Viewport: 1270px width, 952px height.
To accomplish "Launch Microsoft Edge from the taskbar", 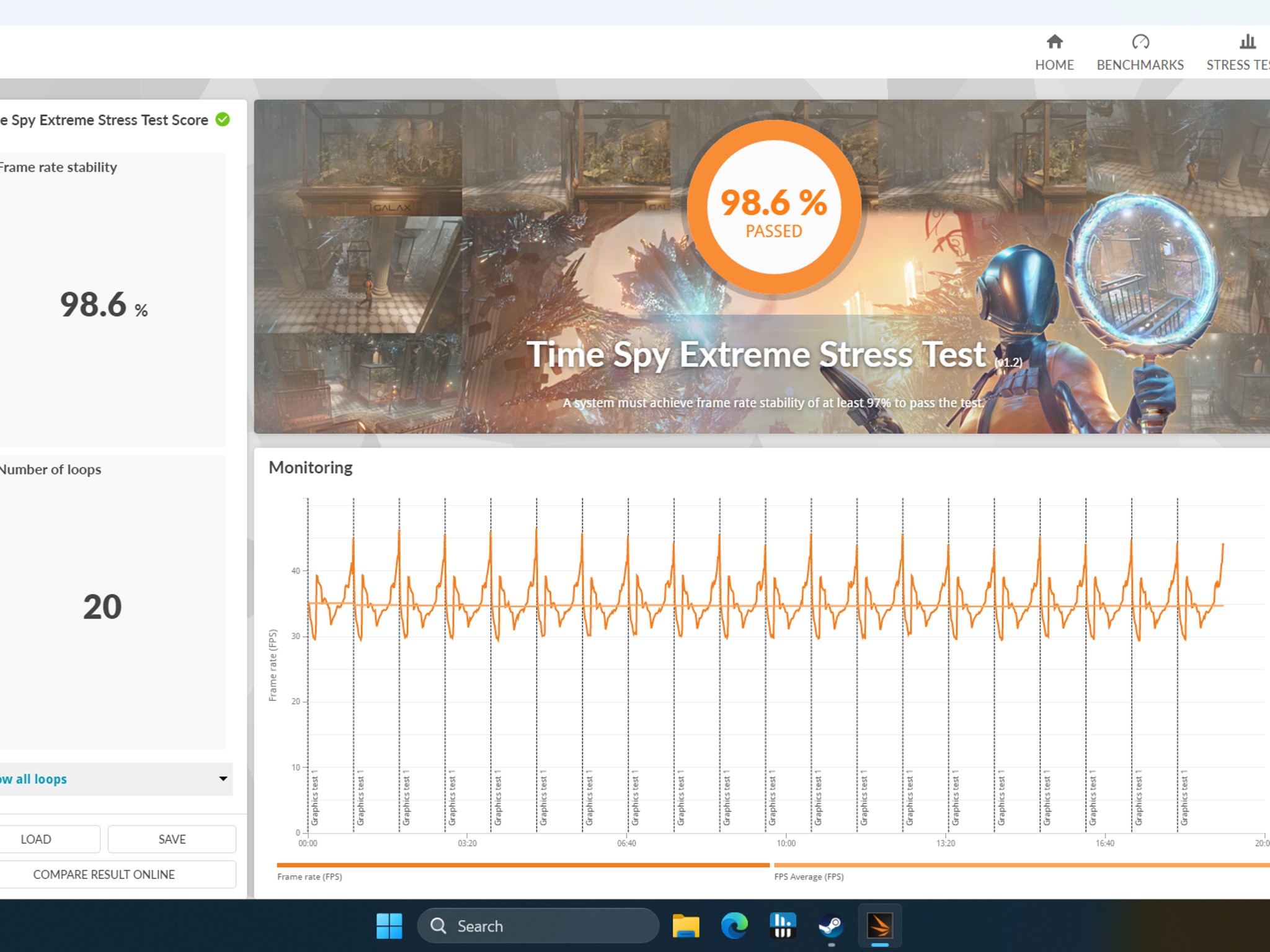I will (x=734, y=925).
